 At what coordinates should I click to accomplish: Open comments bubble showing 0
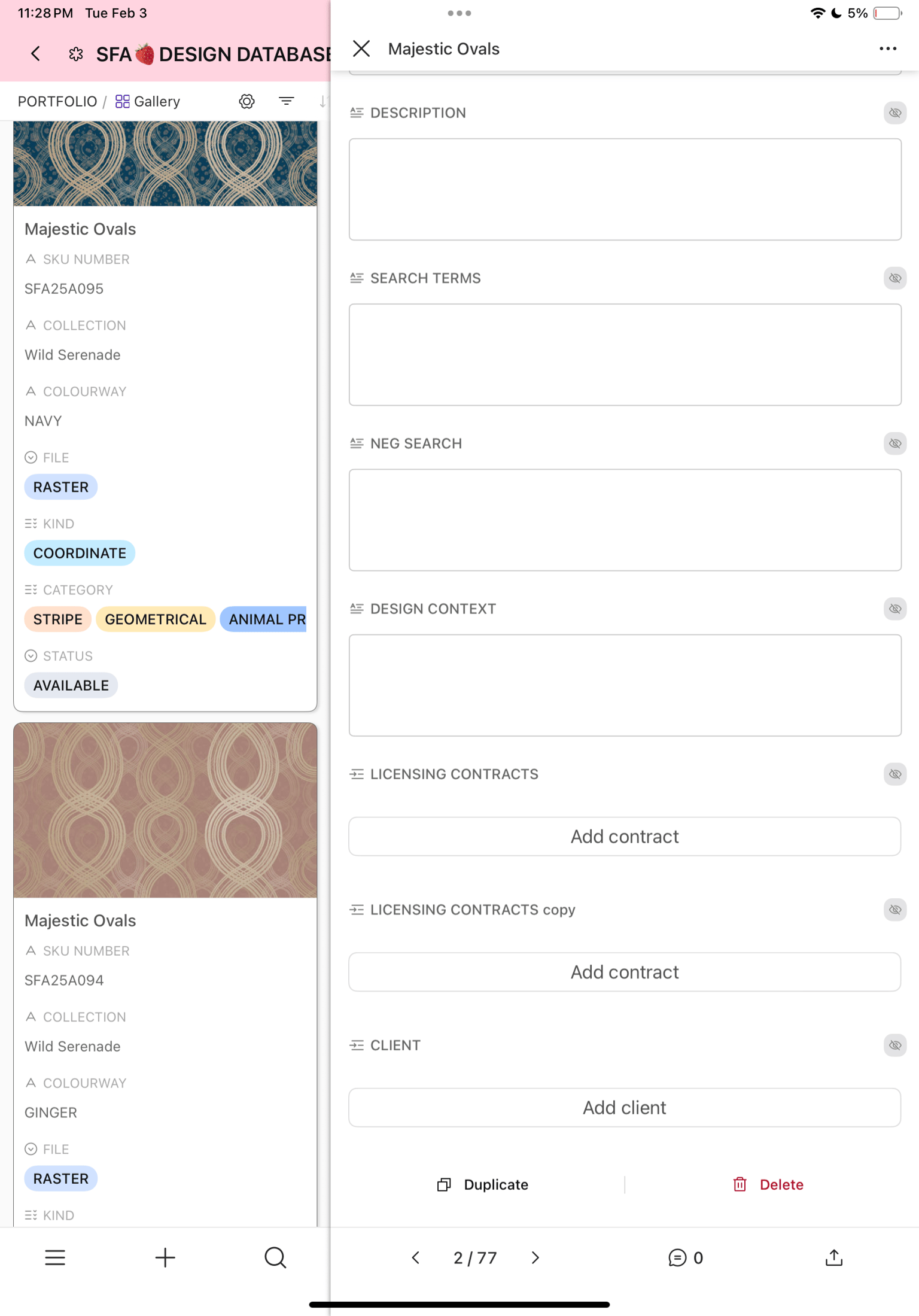tap(686, 1257)
